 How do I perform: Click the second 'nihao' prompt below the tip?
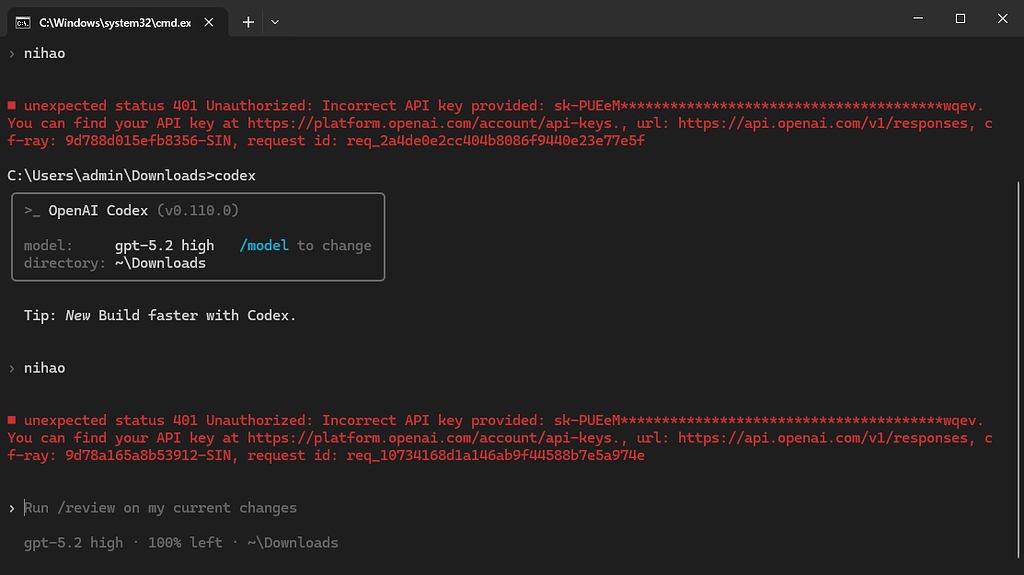[x=44, y=369]
